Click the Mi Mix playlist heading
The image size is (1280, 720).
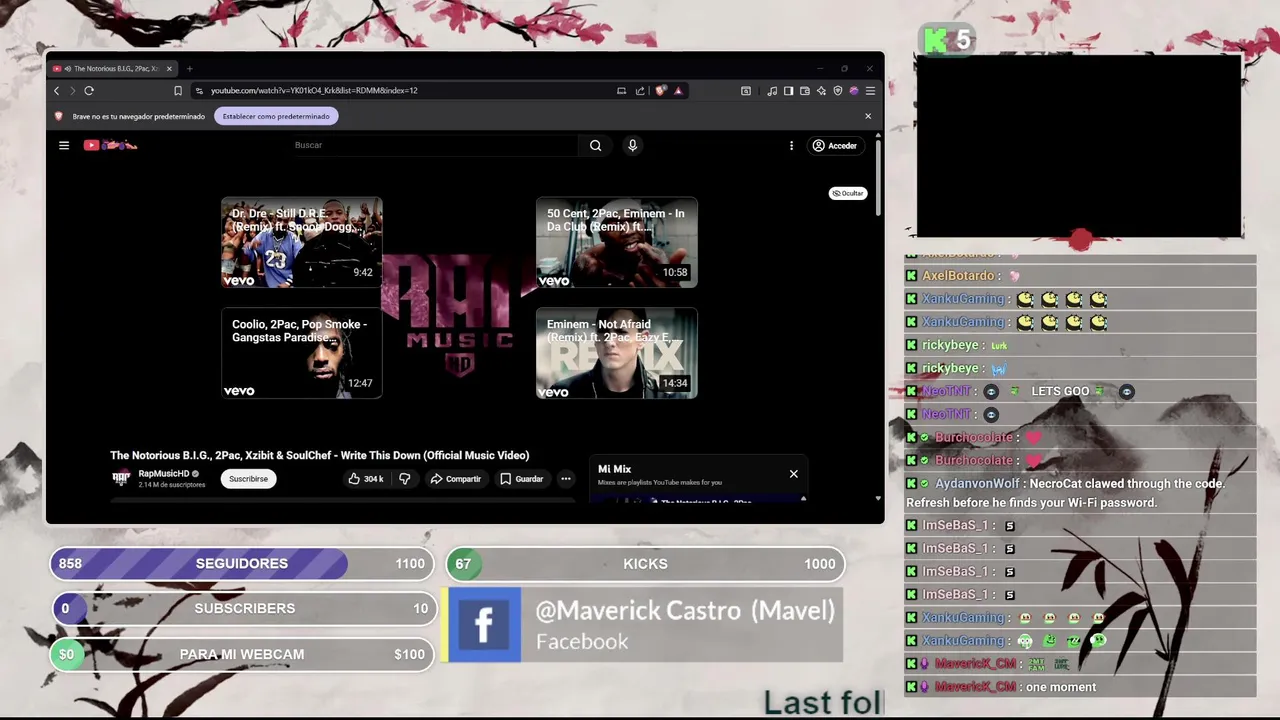coord(614,469)
